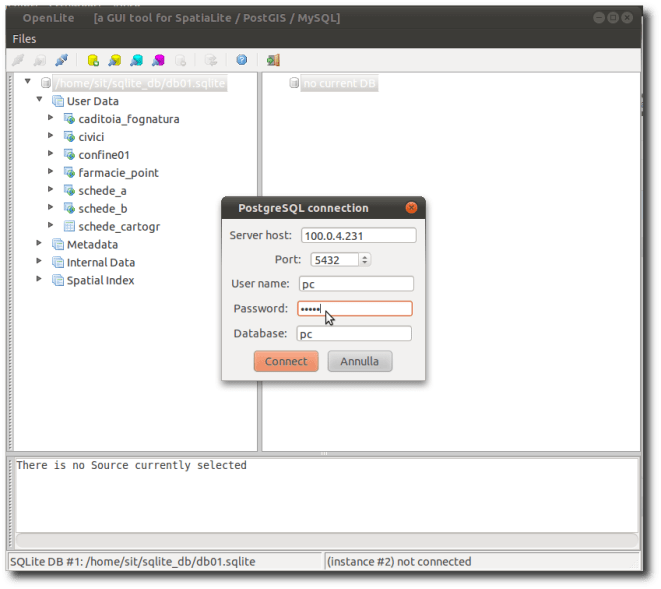The image size is (661, 589).
Task: Click the schede_a table icon
Action: pos(70,191)
